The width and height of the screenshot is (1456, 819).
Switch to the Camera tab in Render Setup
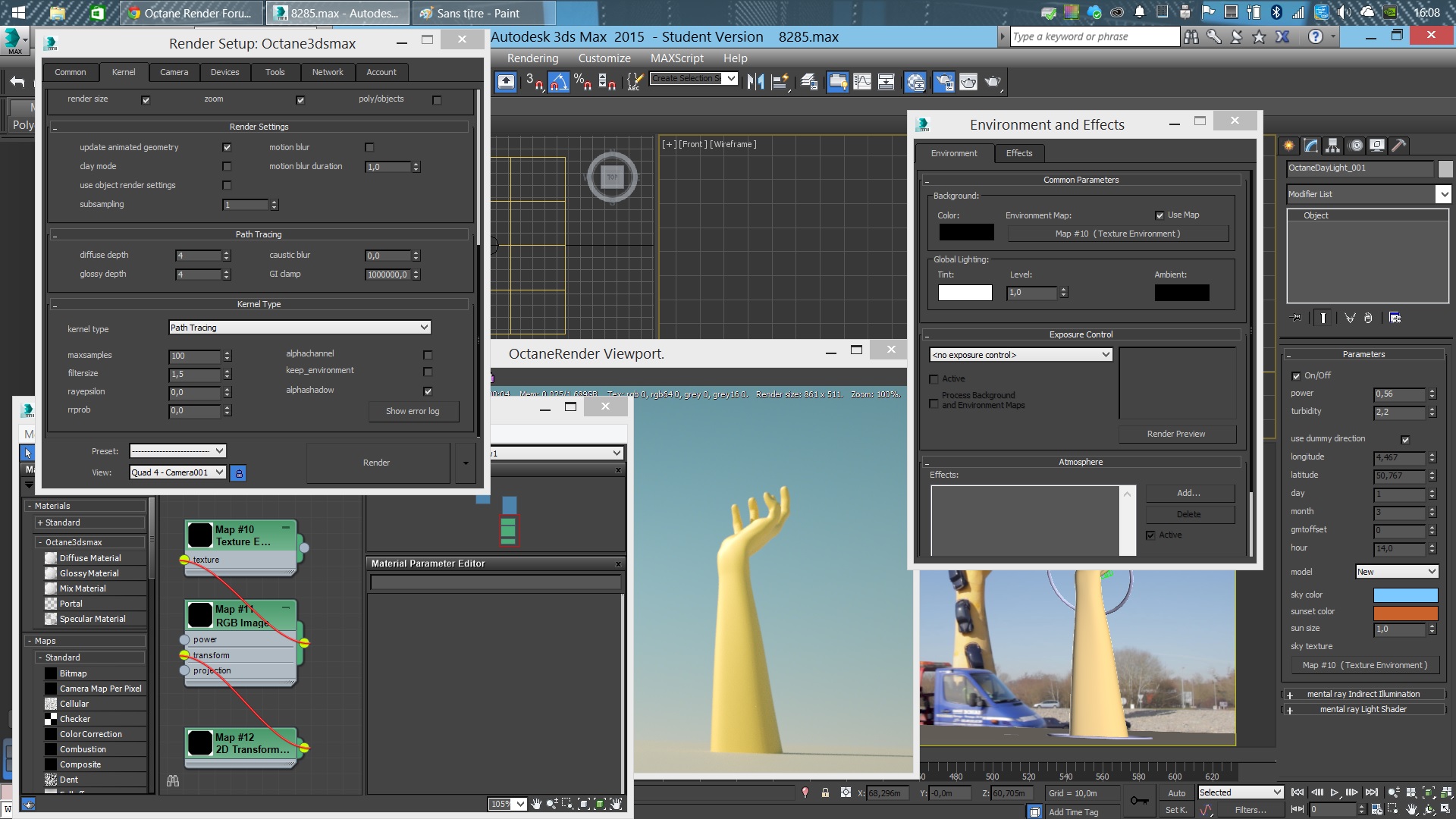pyautogui.click(x=174, y=72)
